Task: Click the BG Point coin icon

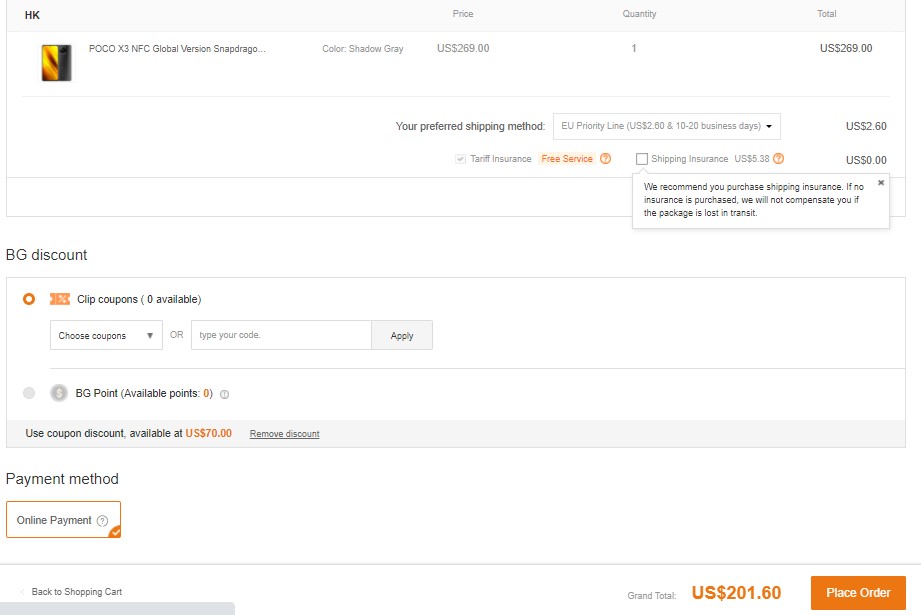Action: pos(59,393)
